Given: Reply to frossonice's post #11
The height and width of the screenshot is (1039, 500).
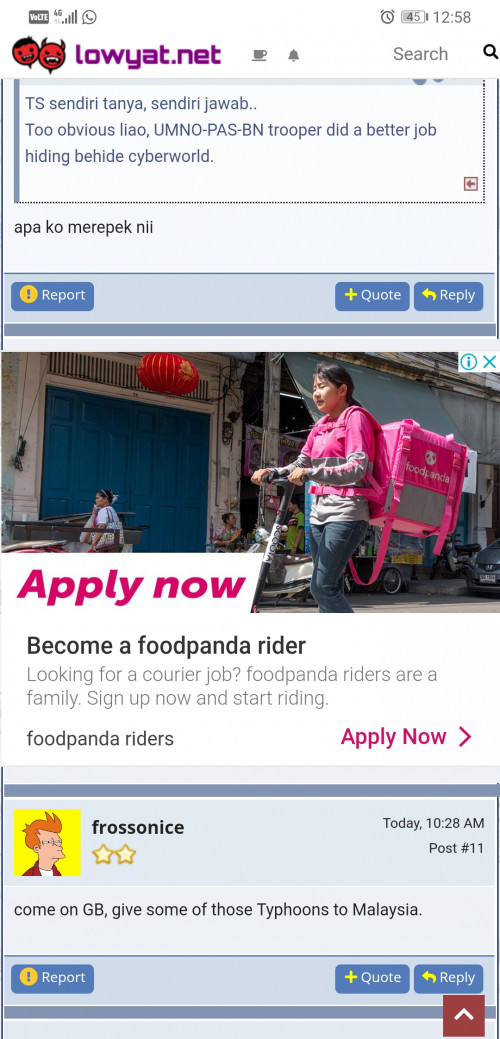Looking at the screenshot, I should click(x=448, y=979).
